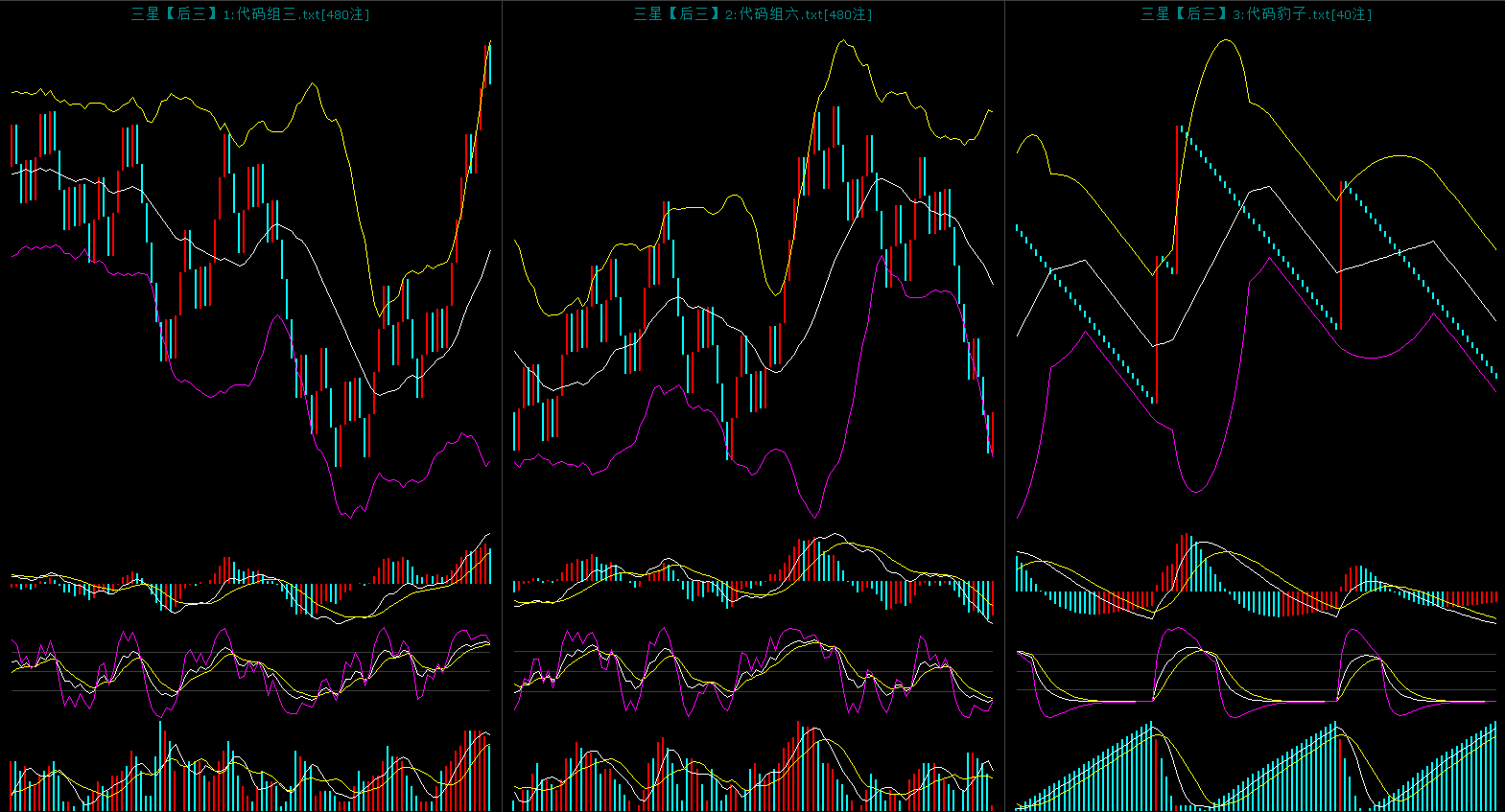Click the yellow upper band peak in 代码组六 chart

(843, 41)
